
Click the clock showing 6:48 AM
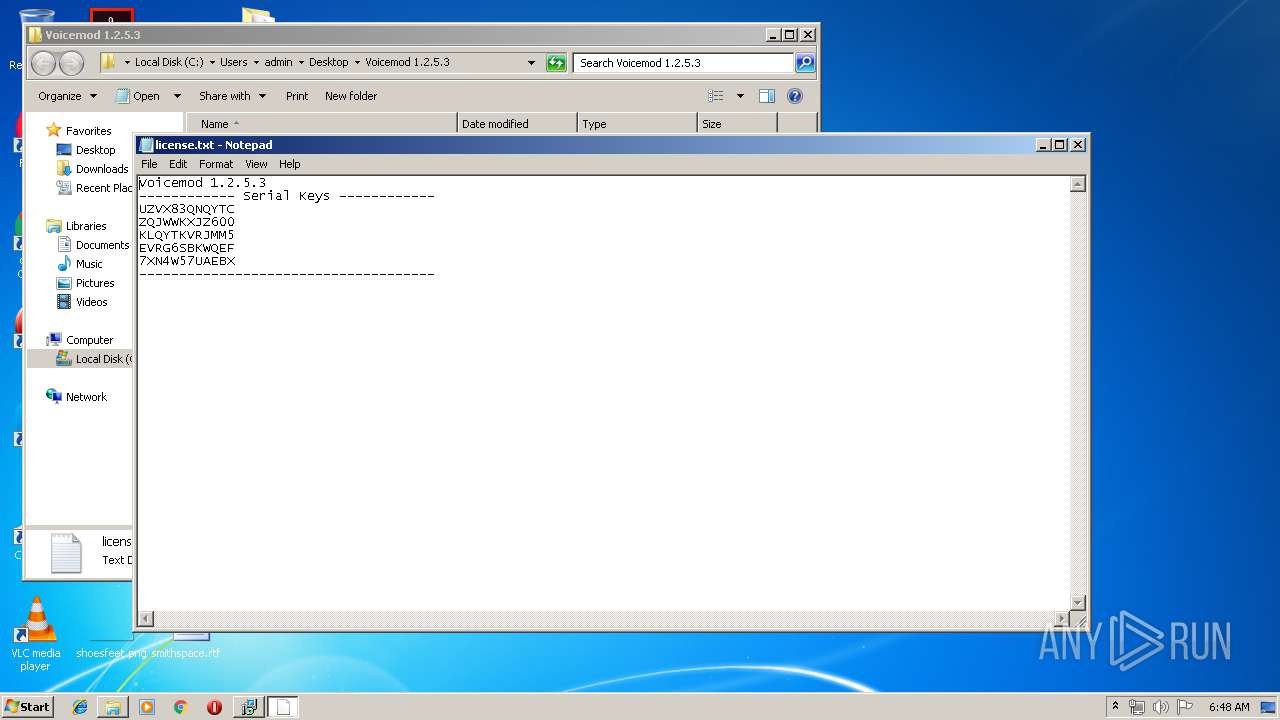click(x=1228, y=707)
